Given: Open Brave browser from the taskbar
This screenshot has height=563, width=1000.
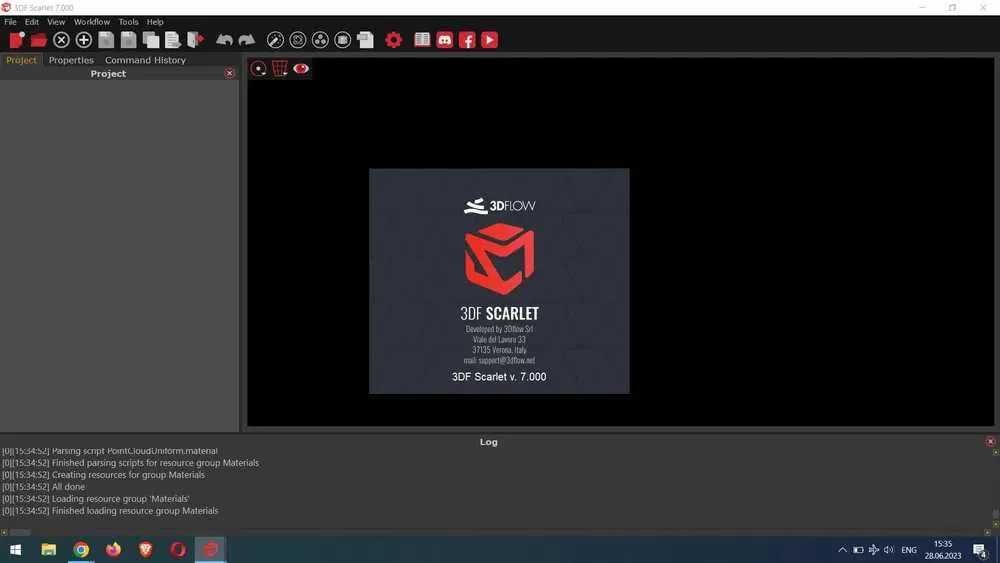Looking at the screenshot, I should [x=145, y=550].
